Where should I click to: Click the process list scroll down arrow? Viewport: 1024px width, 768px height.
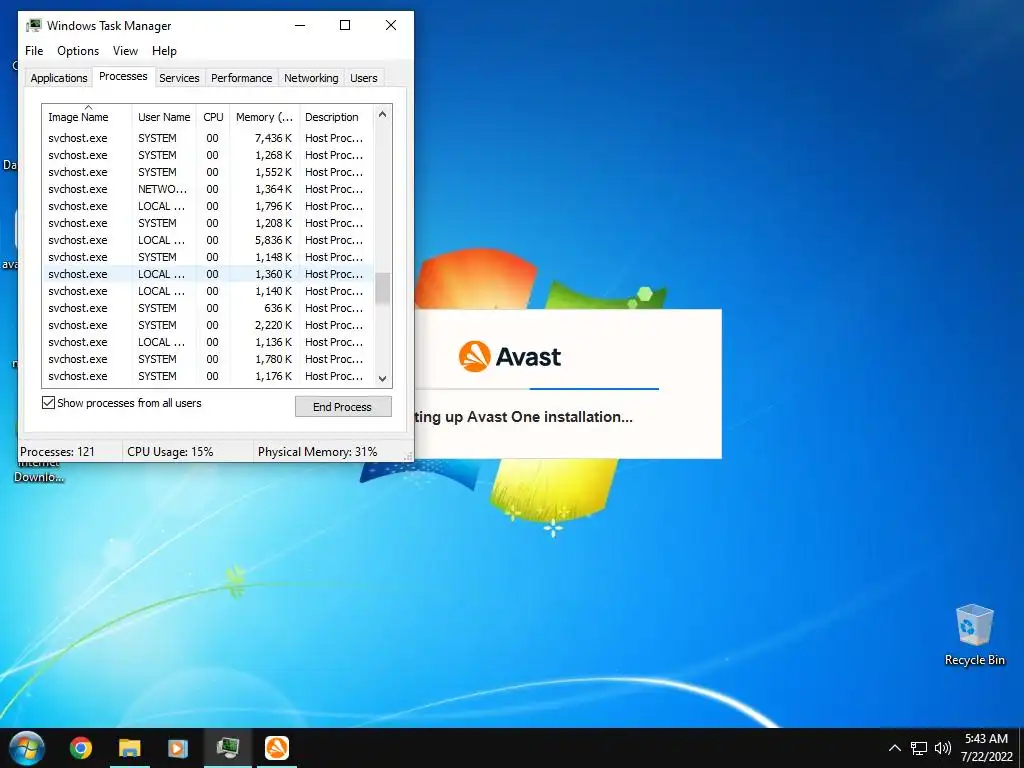(383, 379)
